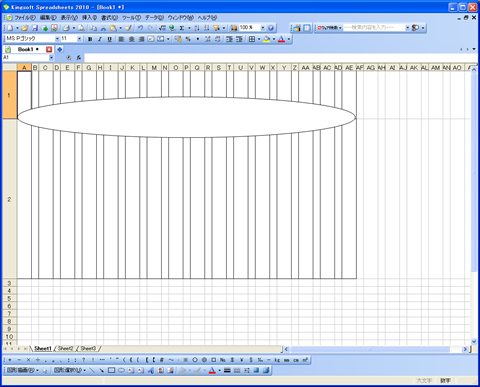This screenshot has width=480, height=387.
Task: Click the Print icon
Action: click(66, 28)
